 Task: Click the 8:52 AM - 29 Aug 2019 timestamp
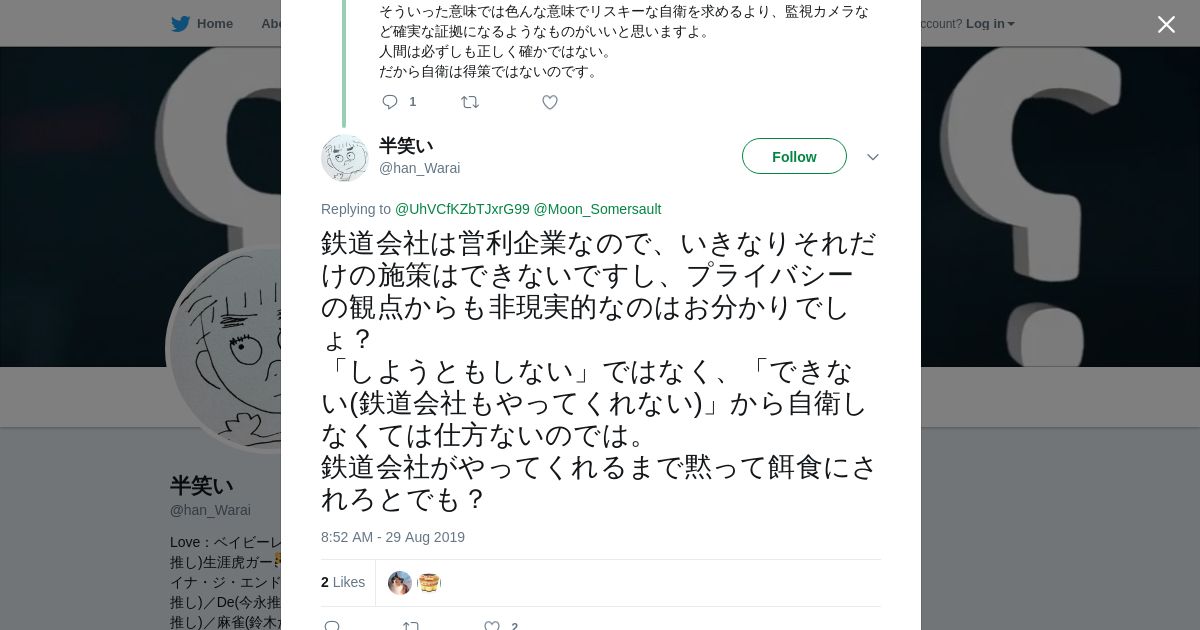click(393, 537)
